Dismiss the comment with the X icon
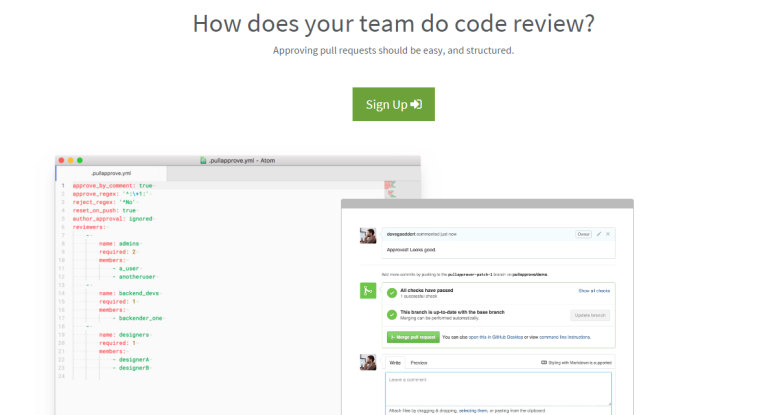The width and height of the screenshot is (768, 415). tap(608, 234)
